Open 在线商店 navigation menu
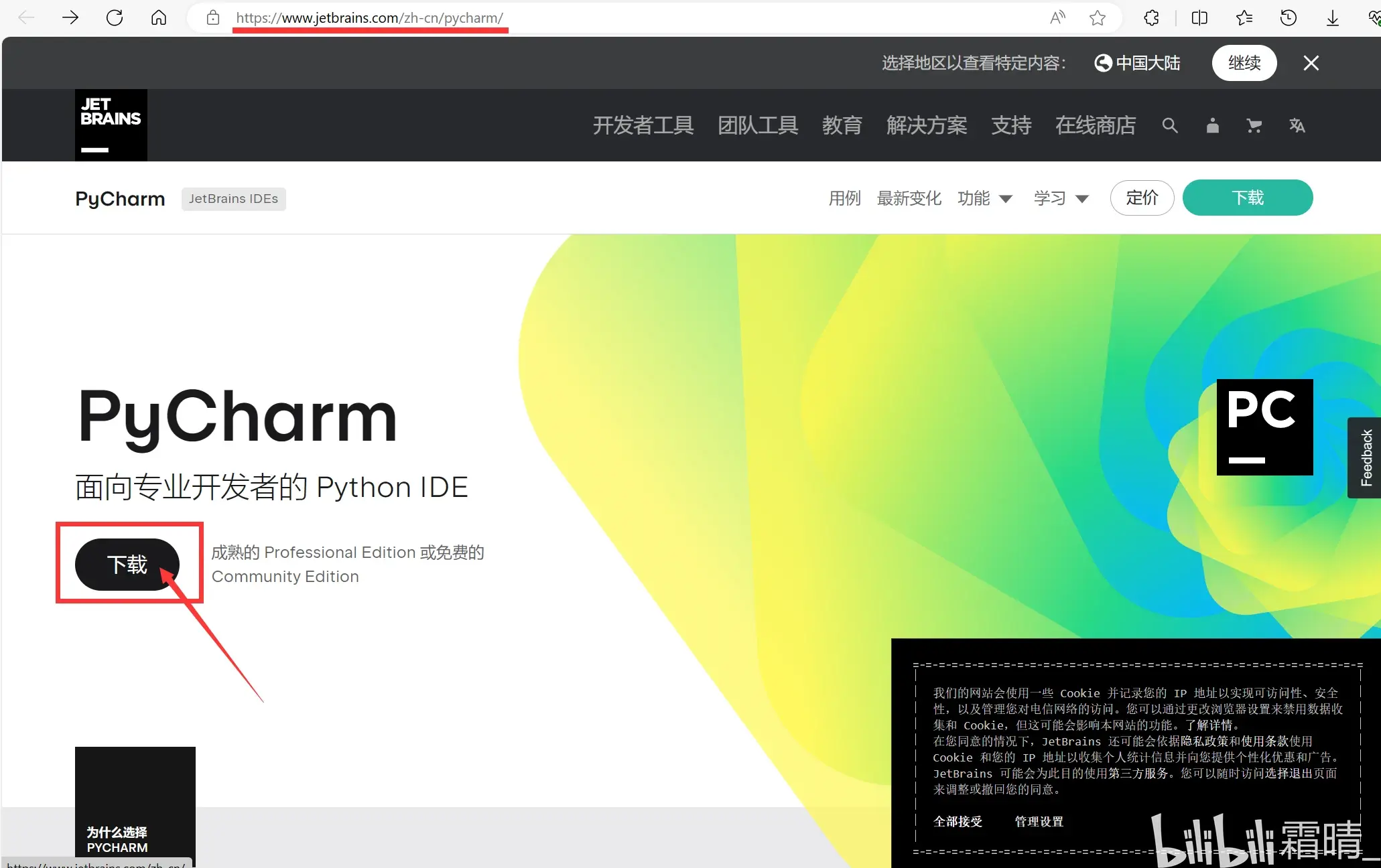This screenshot has width=1381, height=868. click(1095, 125)
